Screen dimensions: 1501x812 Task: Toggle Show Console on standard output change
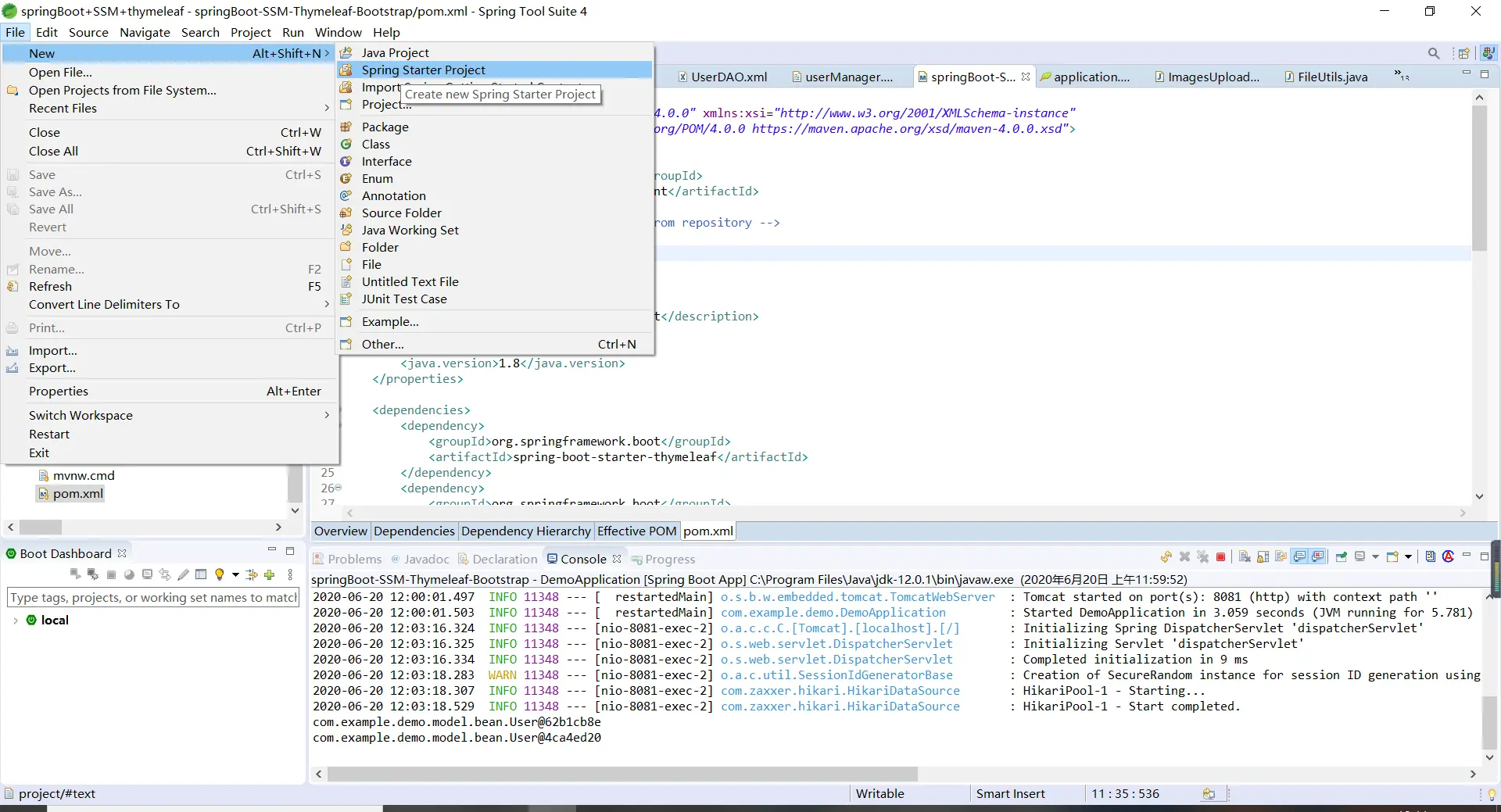click(1299, 557)
